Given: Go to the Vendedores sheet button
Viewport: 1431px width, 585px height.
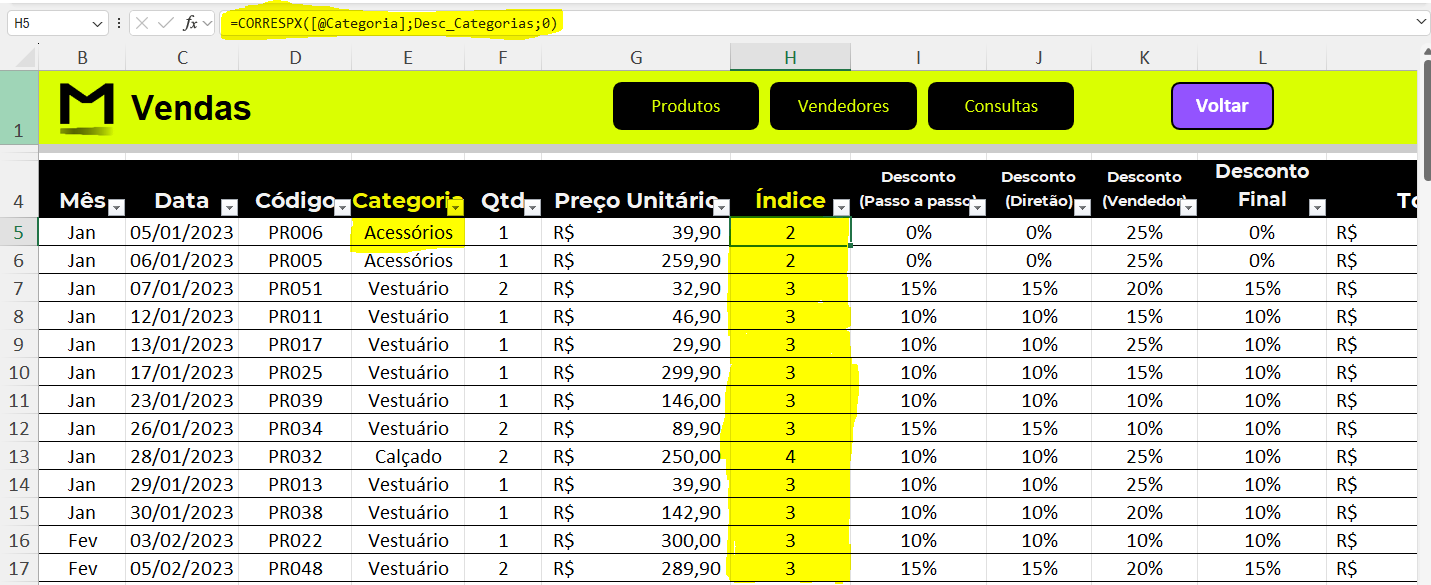Looking at the screenshot, I should [x=843, y=106].
